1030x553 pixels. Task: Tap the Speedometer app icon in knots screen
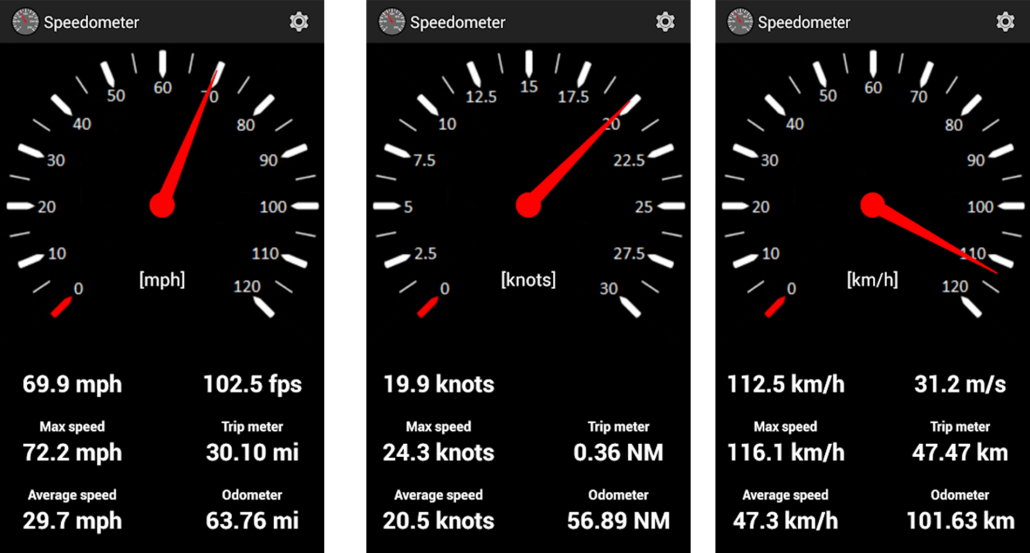coord(392,22)
